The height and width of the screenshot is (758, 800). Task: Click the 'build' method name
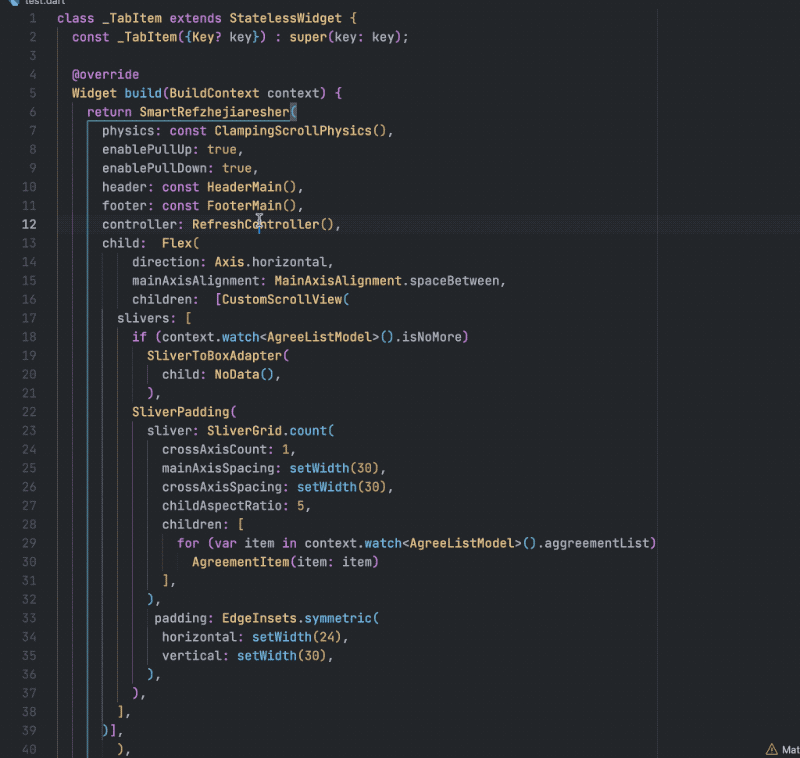pyautogui.click(x=143, y=93)
